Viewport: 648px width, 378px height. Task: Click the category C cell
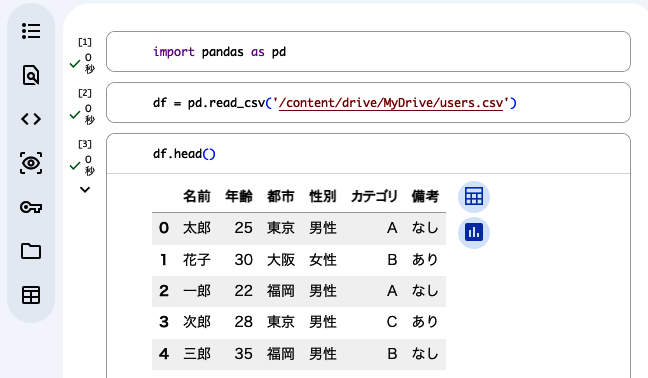(392, 322)
